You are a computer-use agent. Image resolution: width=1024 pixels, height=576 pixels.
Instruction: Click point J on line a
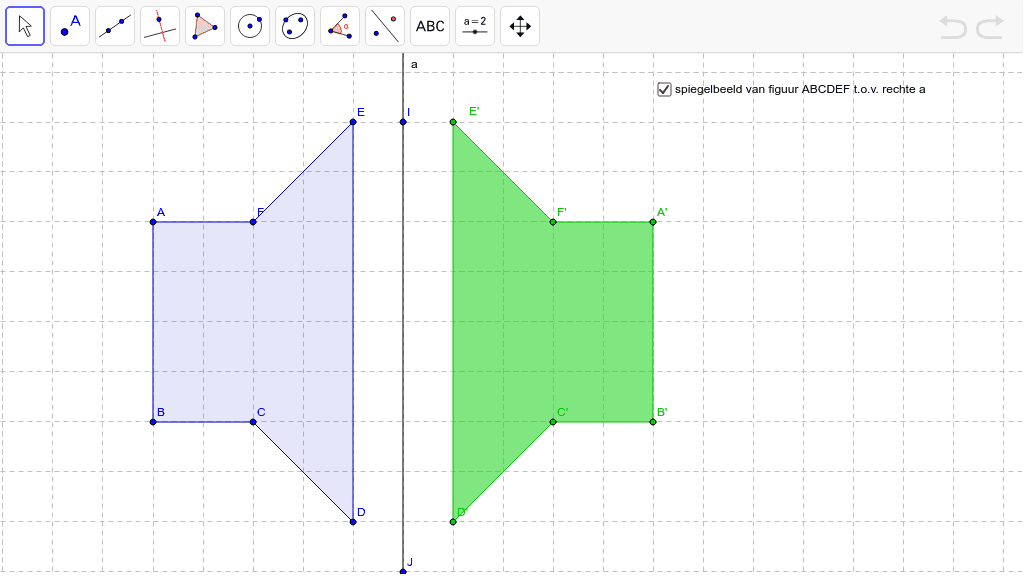point(403,571)
